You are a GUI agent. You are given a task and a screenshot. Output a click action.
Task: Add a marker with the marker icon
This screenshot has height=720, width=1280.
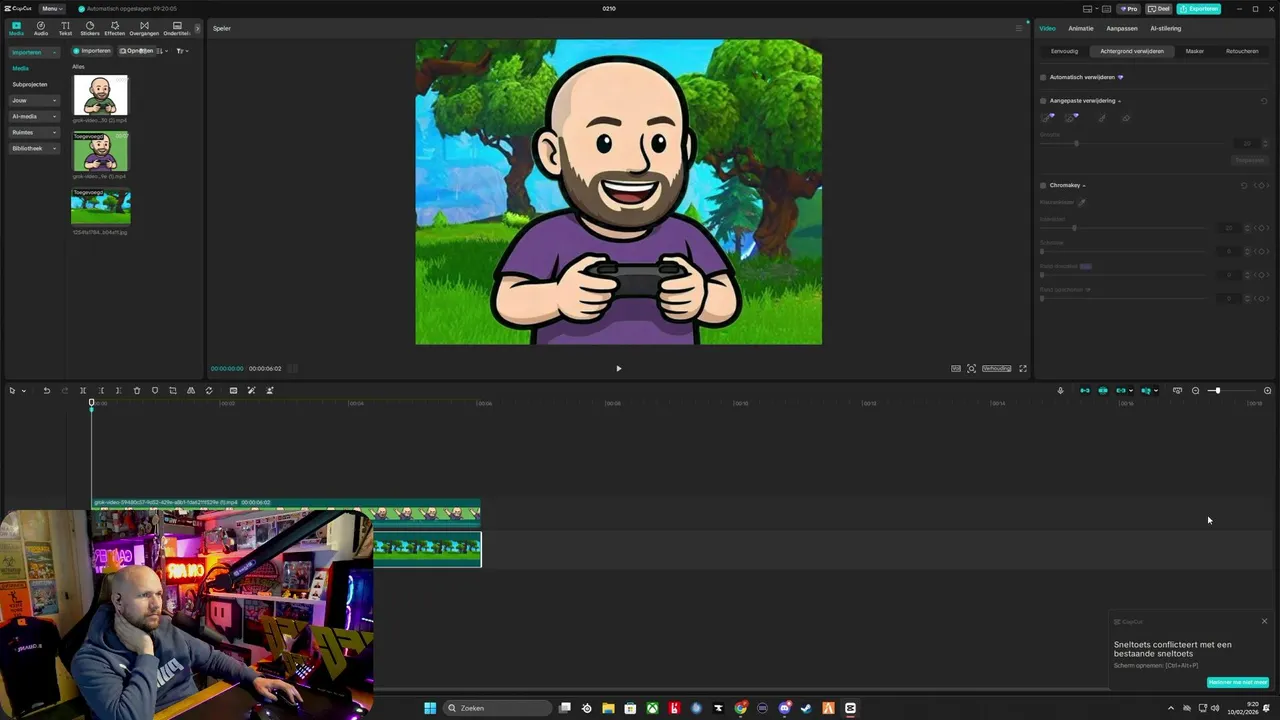click(x=155, y=390)
